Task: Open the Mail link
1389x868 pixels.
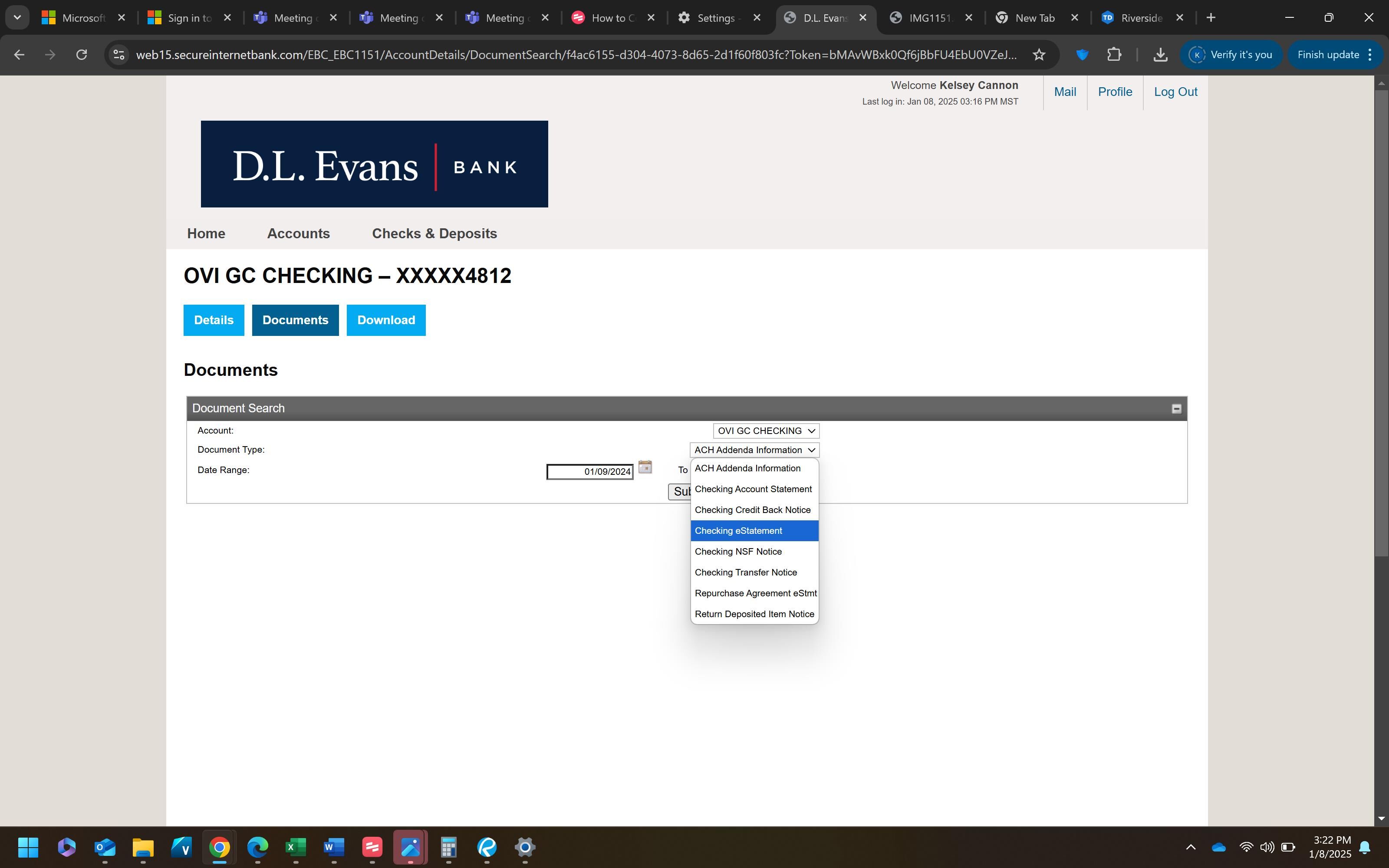Action: pyautogui.click(x=1065, y=92)
